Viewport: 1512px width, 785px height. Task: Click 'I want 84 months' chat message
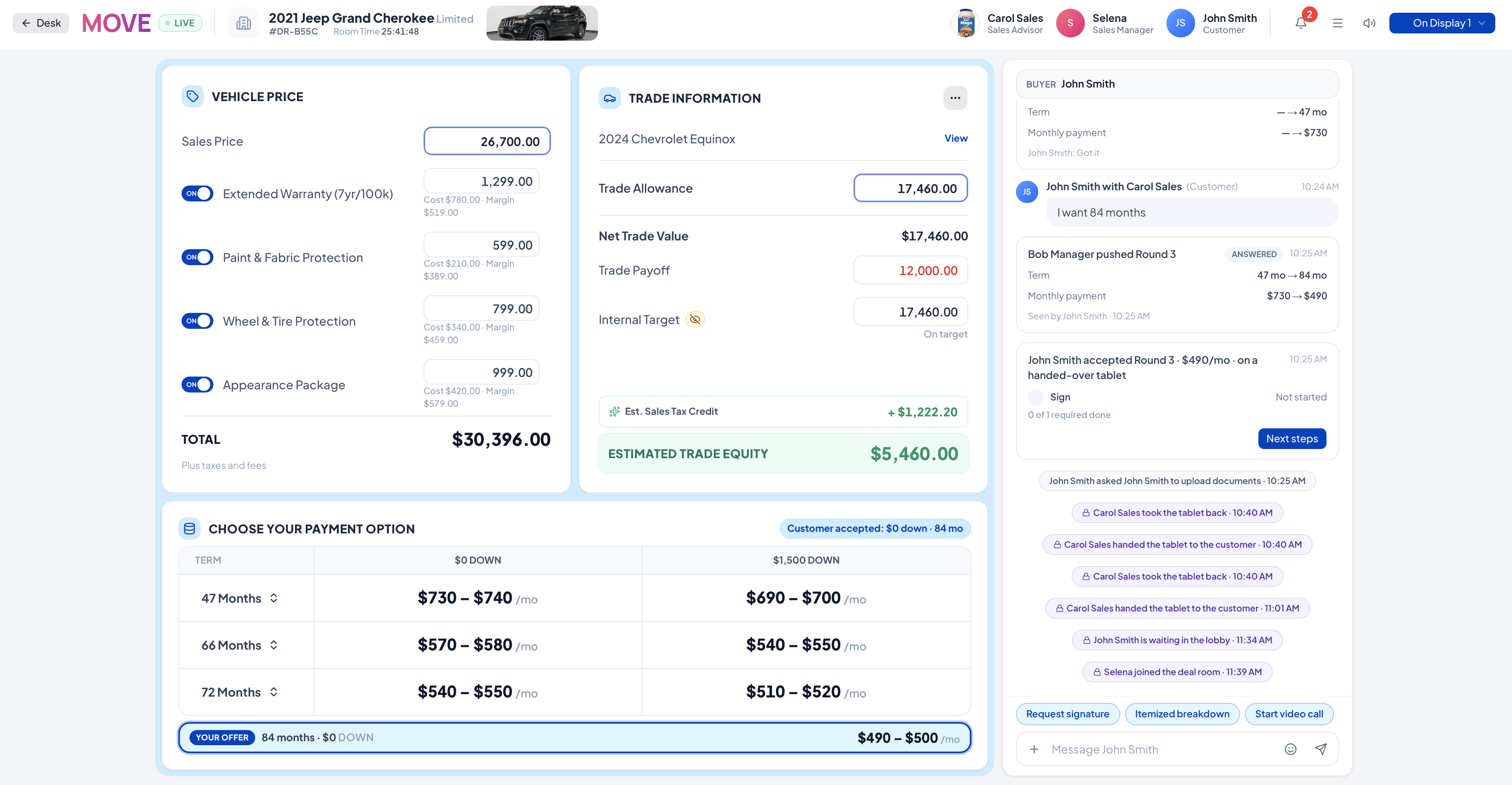click(x=1192, y=213)
